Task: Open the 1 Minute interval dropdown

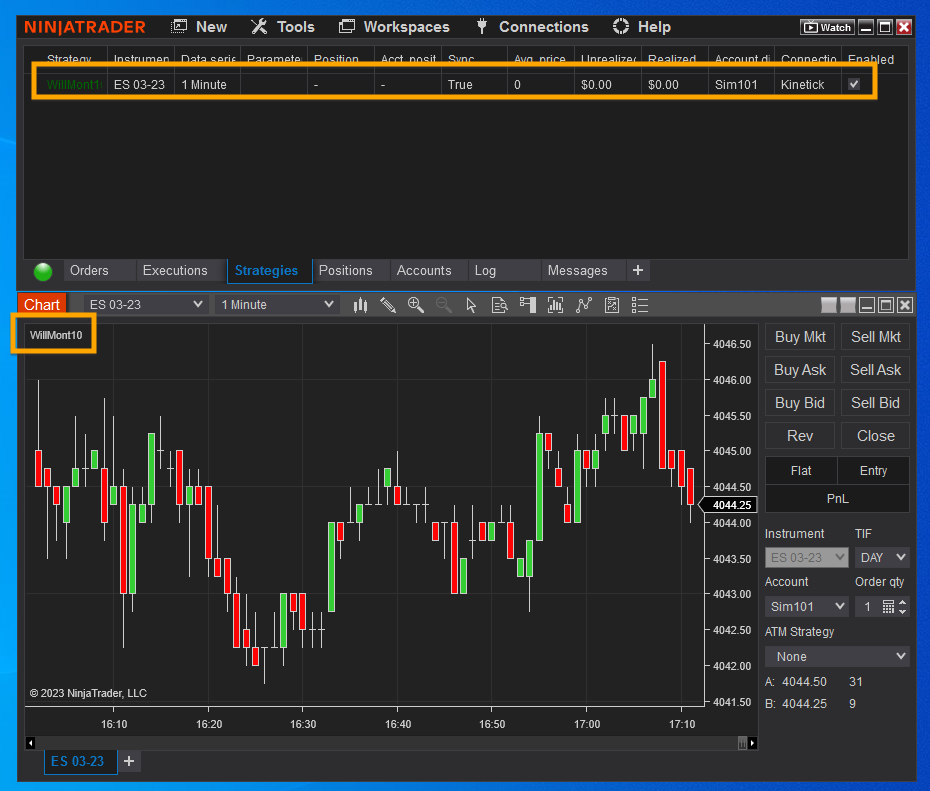Action: (x=278, y=305)
